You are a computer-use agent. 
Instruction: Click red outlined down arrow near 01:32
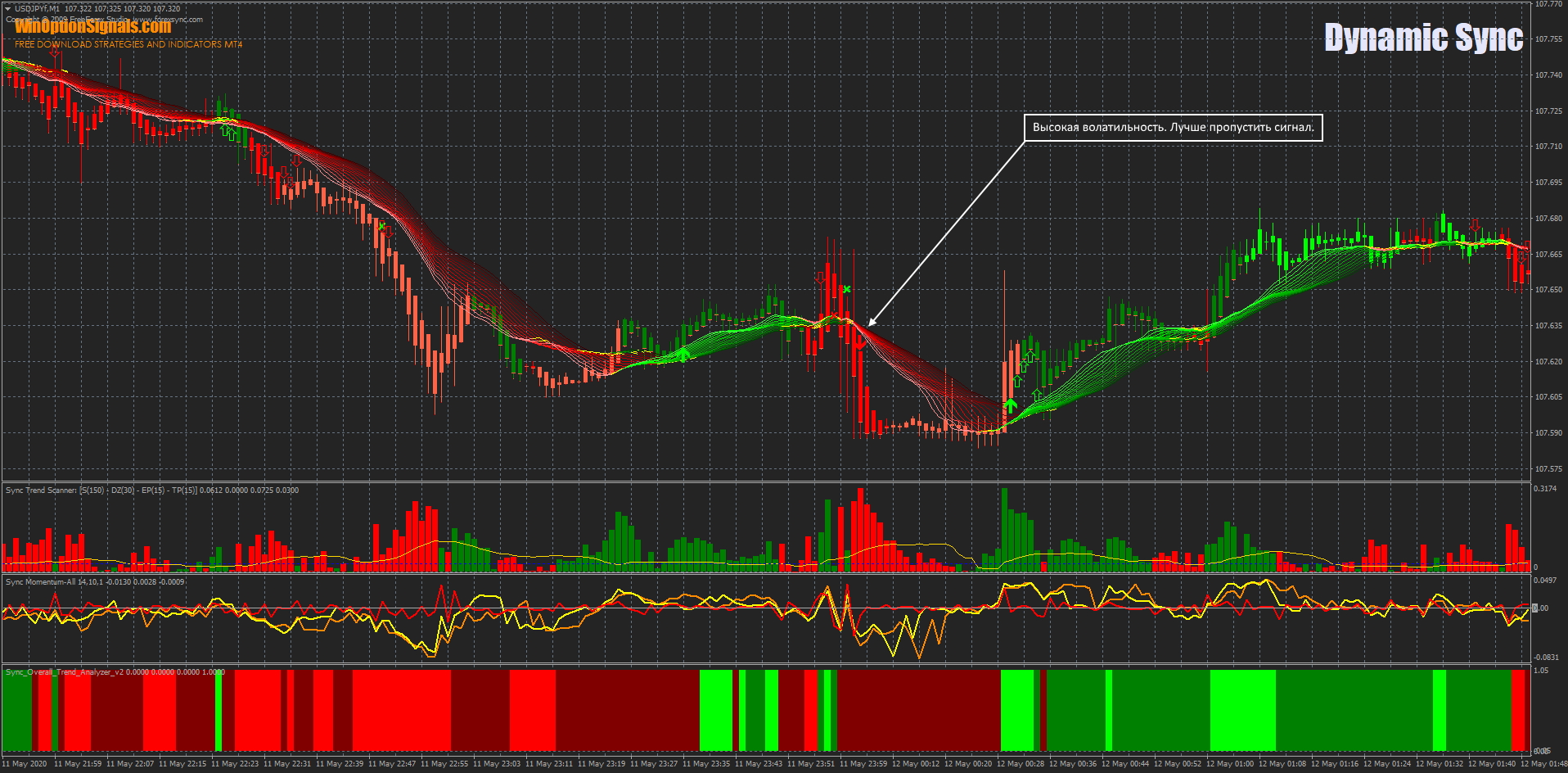click(1475, 224)
